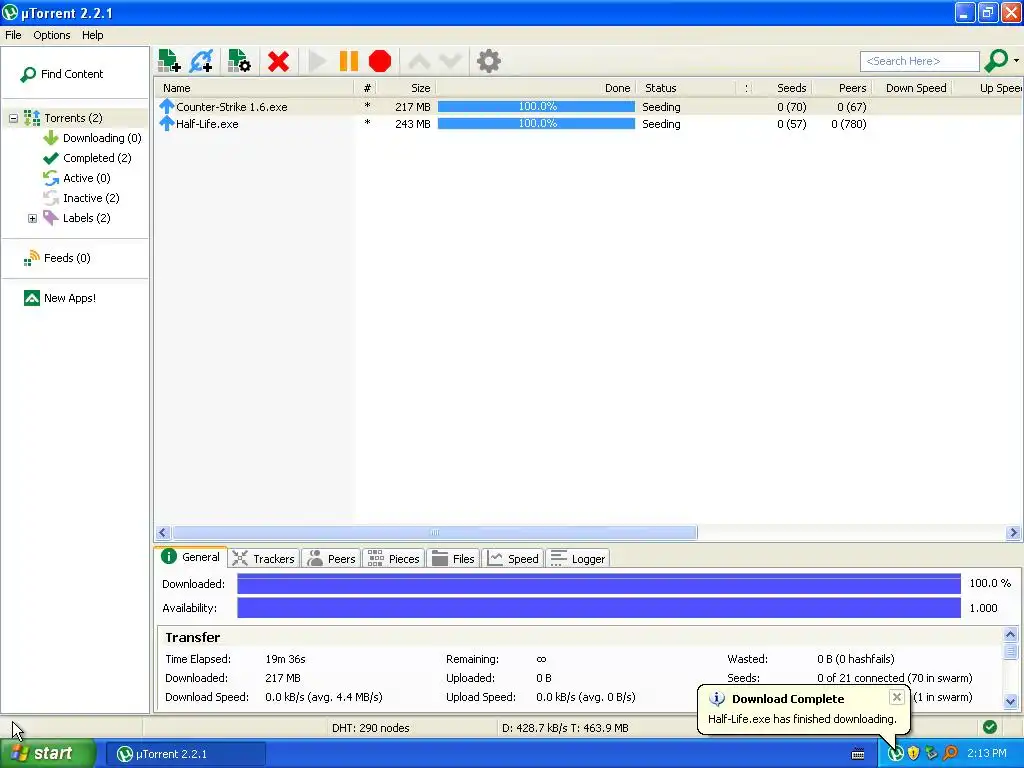Click µTorrent 2.2.1 taskbar button
The image size is (1024, 768).
186,754
